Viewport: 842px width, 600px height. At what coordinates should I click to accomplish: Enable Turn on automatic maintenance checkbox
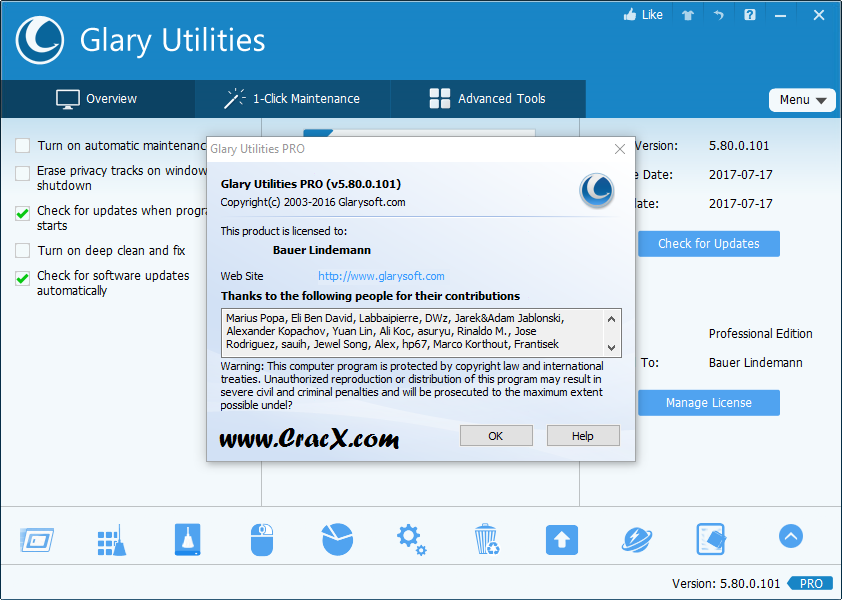click(23, 146)
